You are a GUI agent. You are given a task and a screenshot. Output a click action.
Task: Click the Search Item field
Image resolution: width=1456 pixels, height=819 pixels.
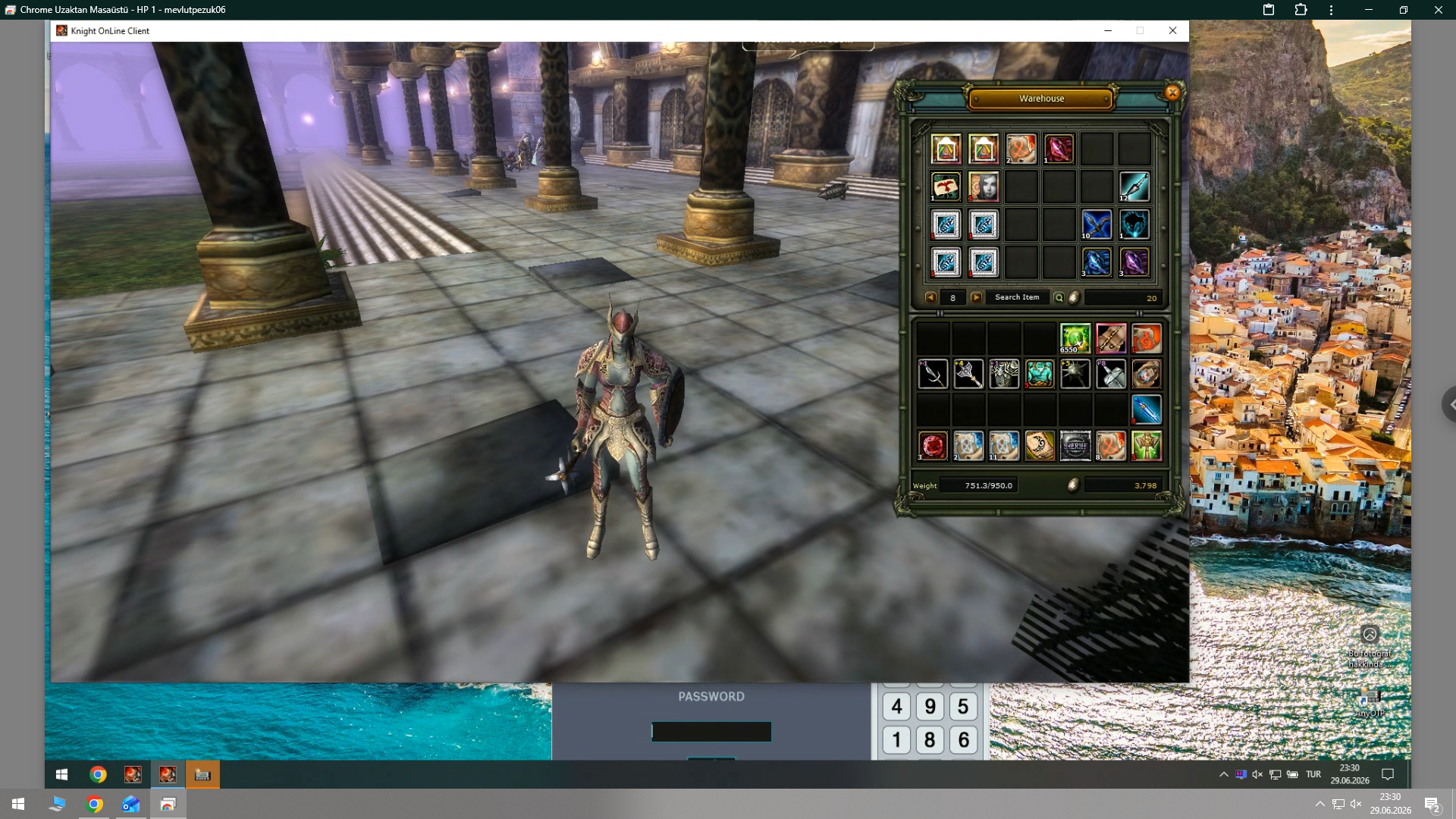coord(1017,297)
